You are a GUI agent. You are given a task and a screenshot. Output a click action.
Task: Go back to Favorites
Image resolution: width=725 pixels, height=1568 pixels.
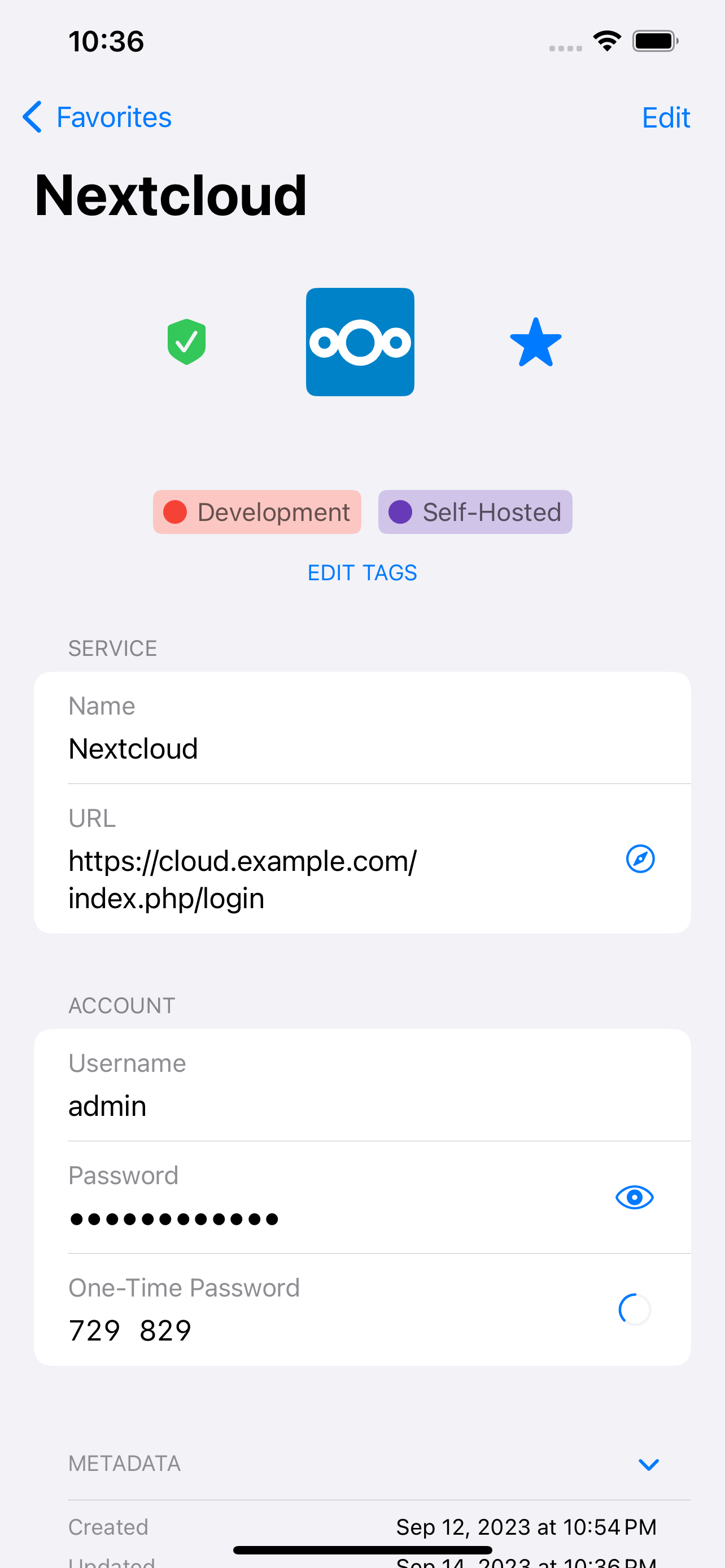coord(97,117)
